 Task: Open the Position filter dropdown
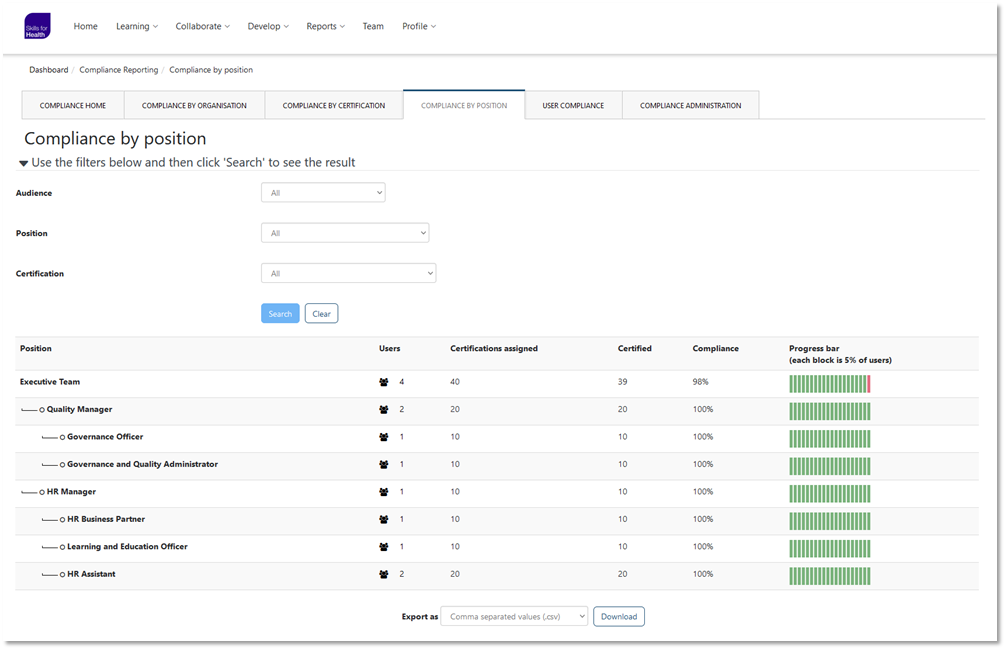tap(345, 233)
